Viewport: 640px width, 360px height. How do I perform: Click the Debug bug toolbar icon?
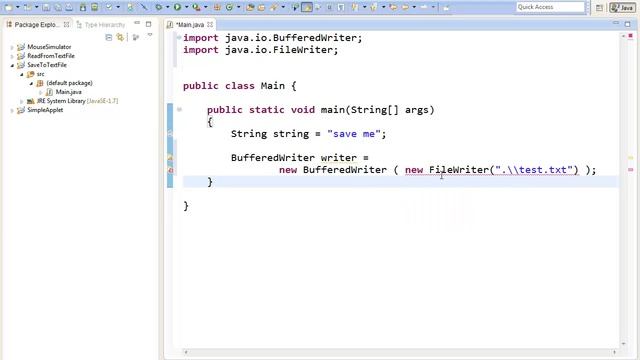pos(158,7)
